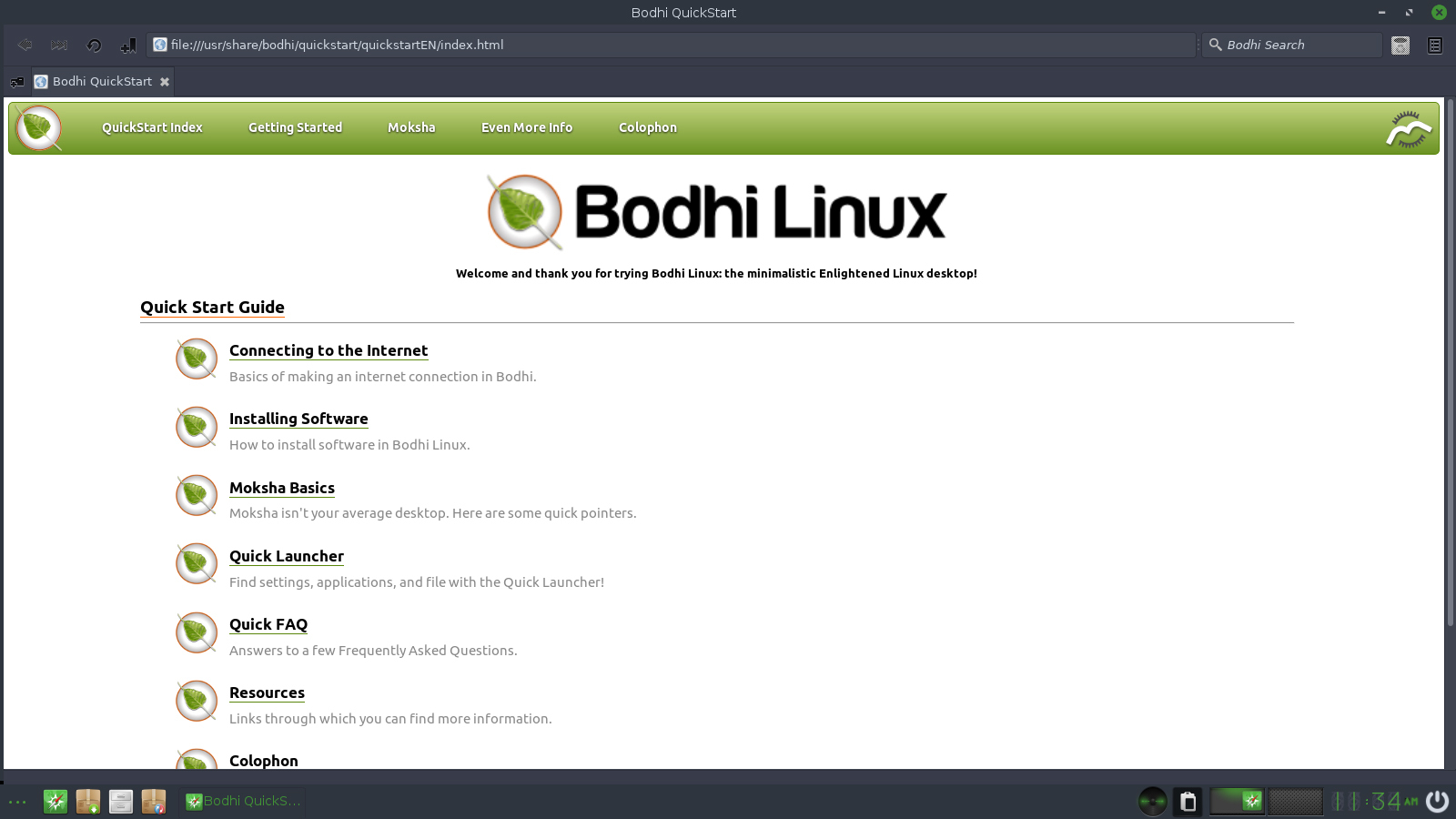1456x819 pixels.
Task: Click text 'How to install software in Bodhi Linux.'
Action: [349, 445]
